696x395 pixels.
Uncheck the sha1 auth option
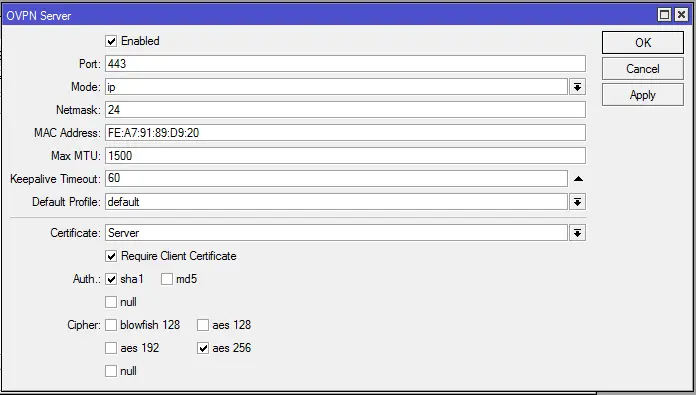click(111, 279)
